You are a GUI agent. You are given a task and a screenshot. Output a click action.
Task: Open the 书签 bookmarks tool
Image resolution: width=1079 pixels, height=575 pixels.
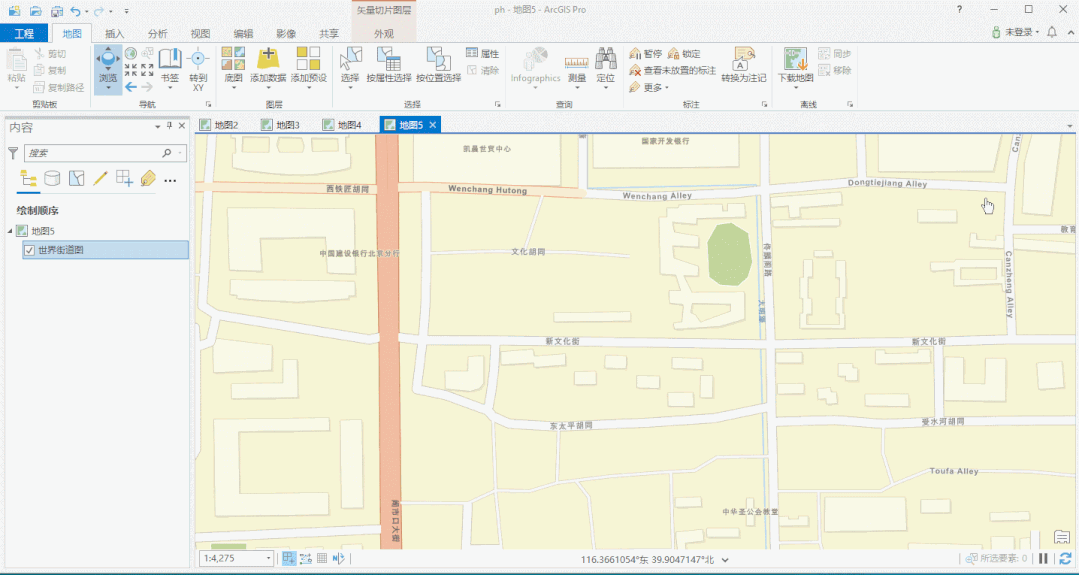(170, 67)
